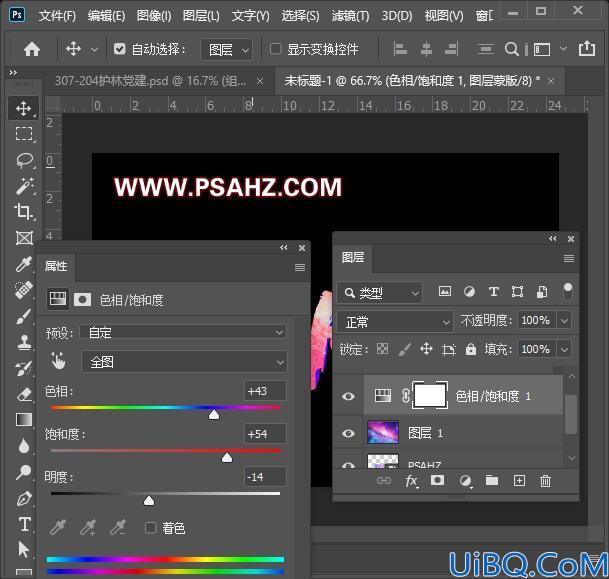609x579 pixels.
Task: Open the Move tool preset picker arrow
Action: pyautogui.click(x=94, y=50)
